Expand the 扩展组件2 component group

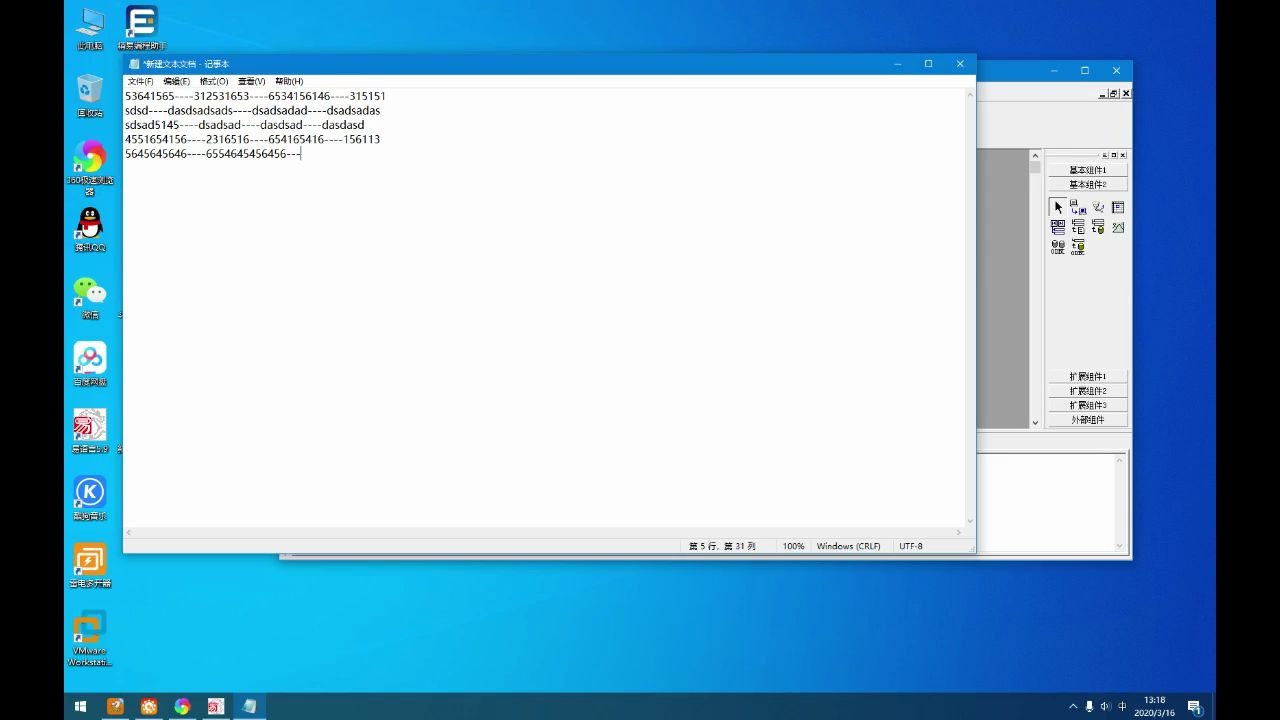pos(1087,391)
